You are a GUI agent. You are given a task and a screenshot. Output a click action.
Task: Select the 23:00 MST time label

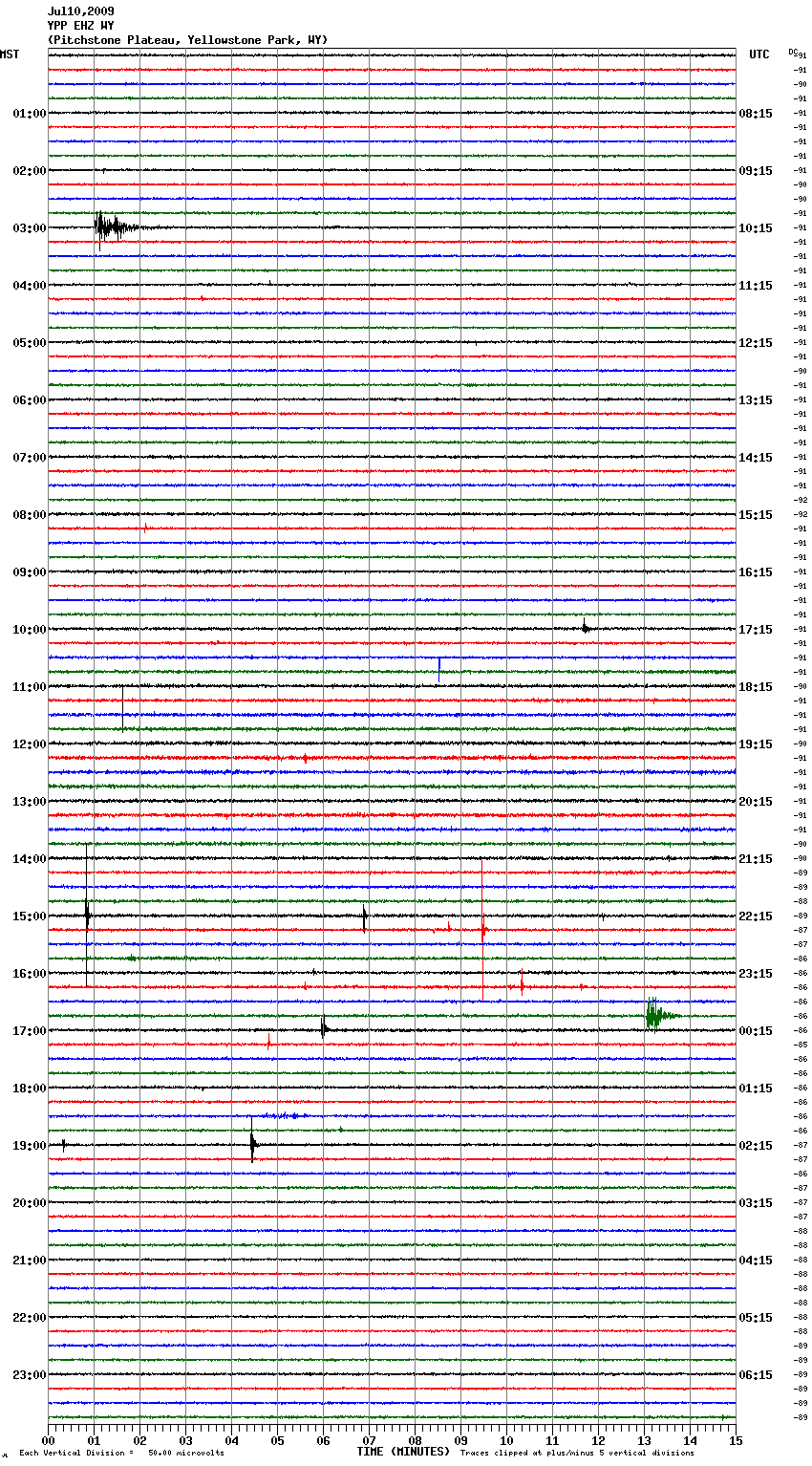30,1375
